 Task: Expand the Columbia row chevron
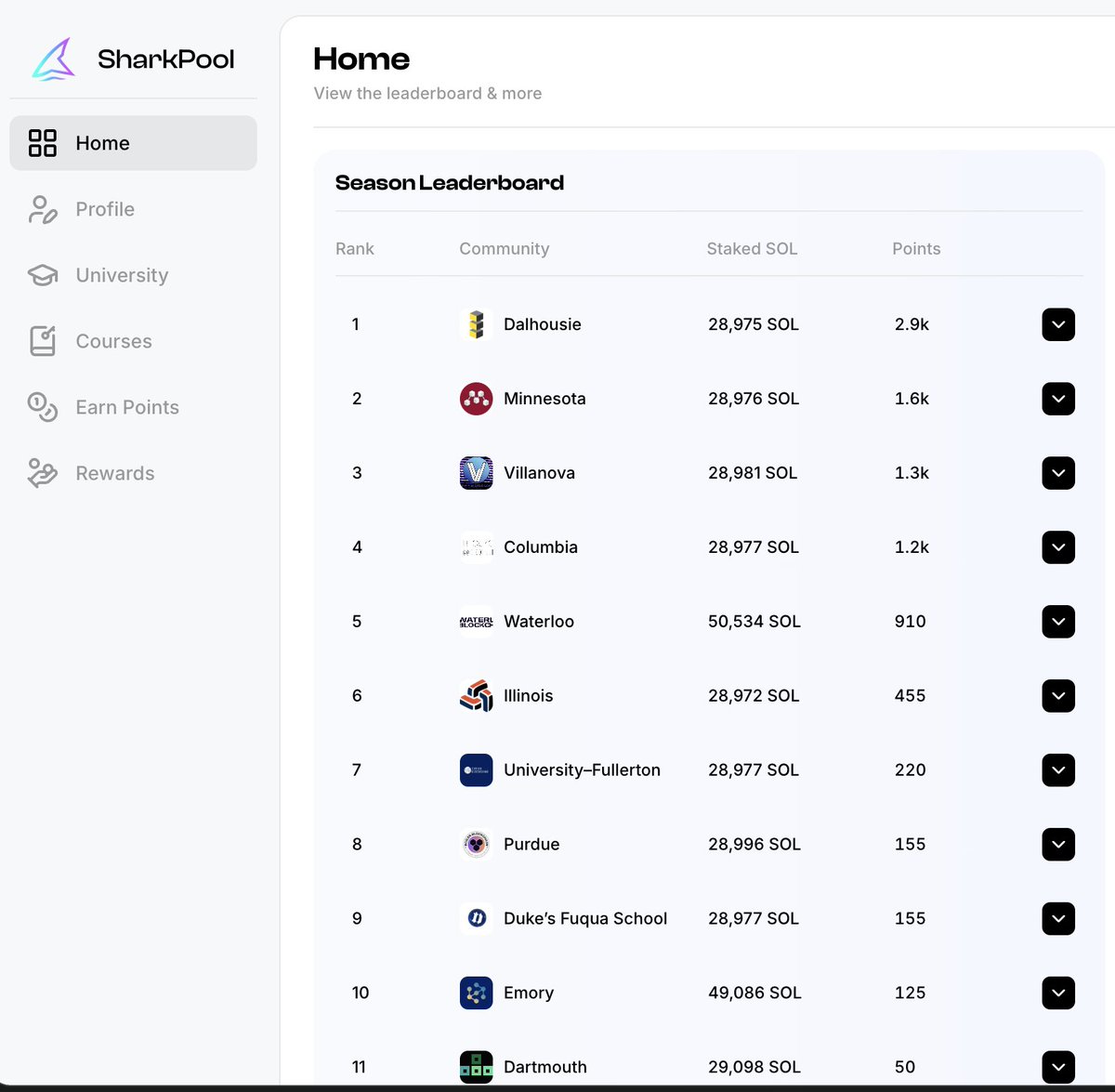pos(1058,547)
